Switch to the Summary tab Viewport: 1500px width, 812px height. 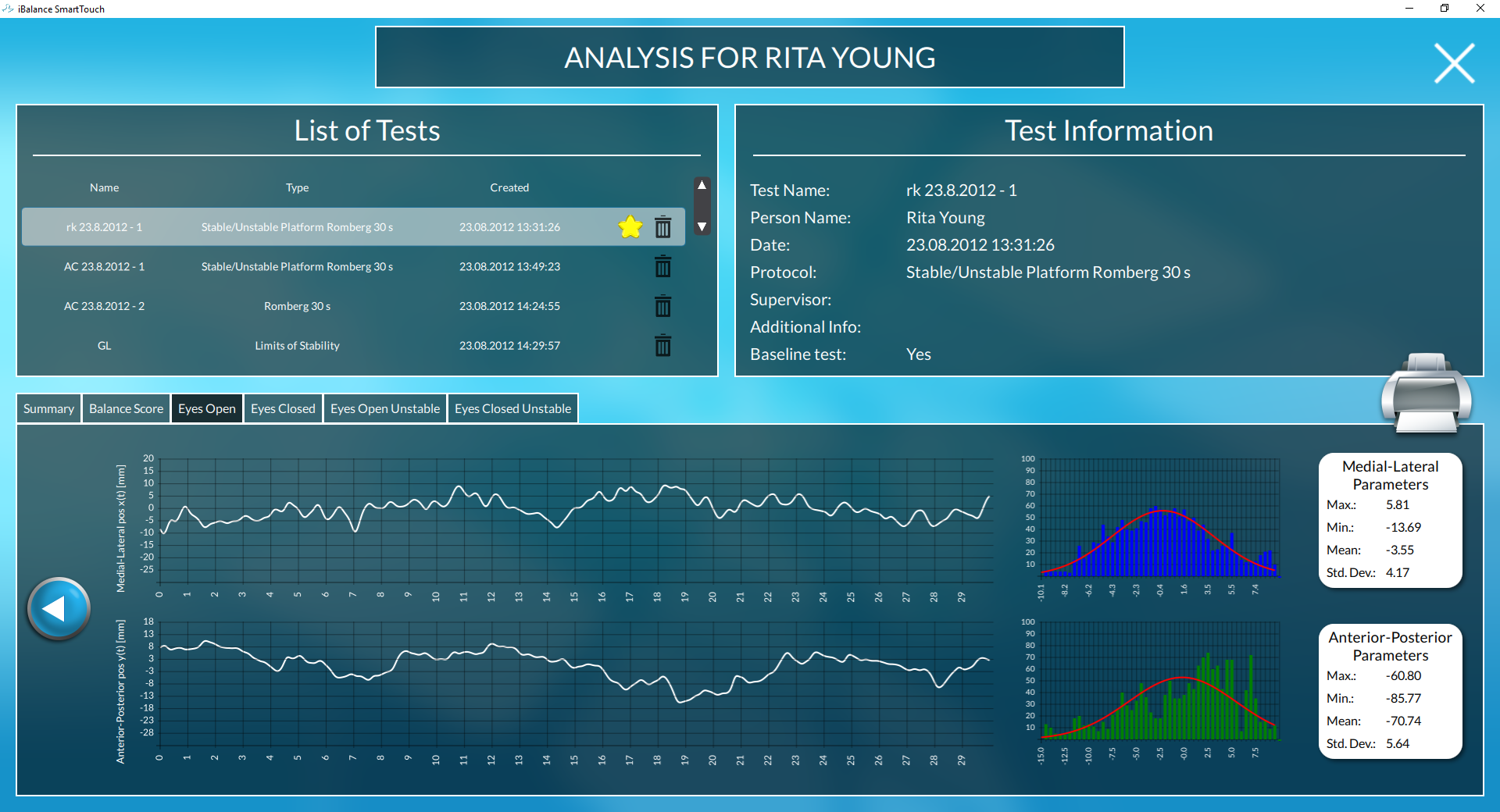48,408
